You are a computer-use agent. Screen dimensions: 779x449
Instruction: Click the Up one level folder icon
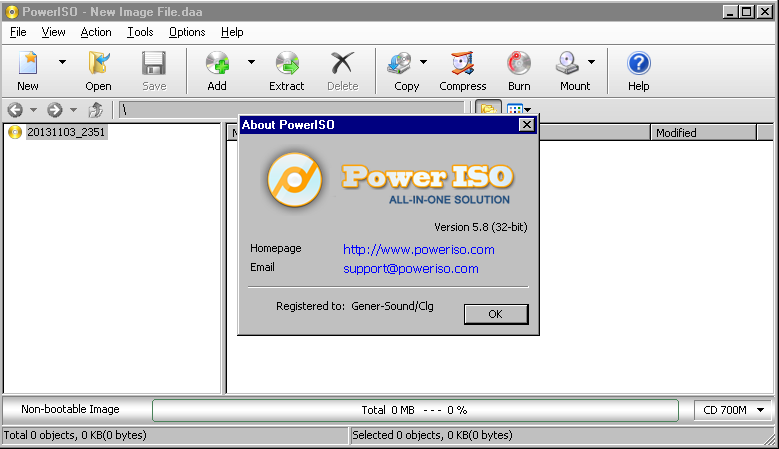[95, 110]
